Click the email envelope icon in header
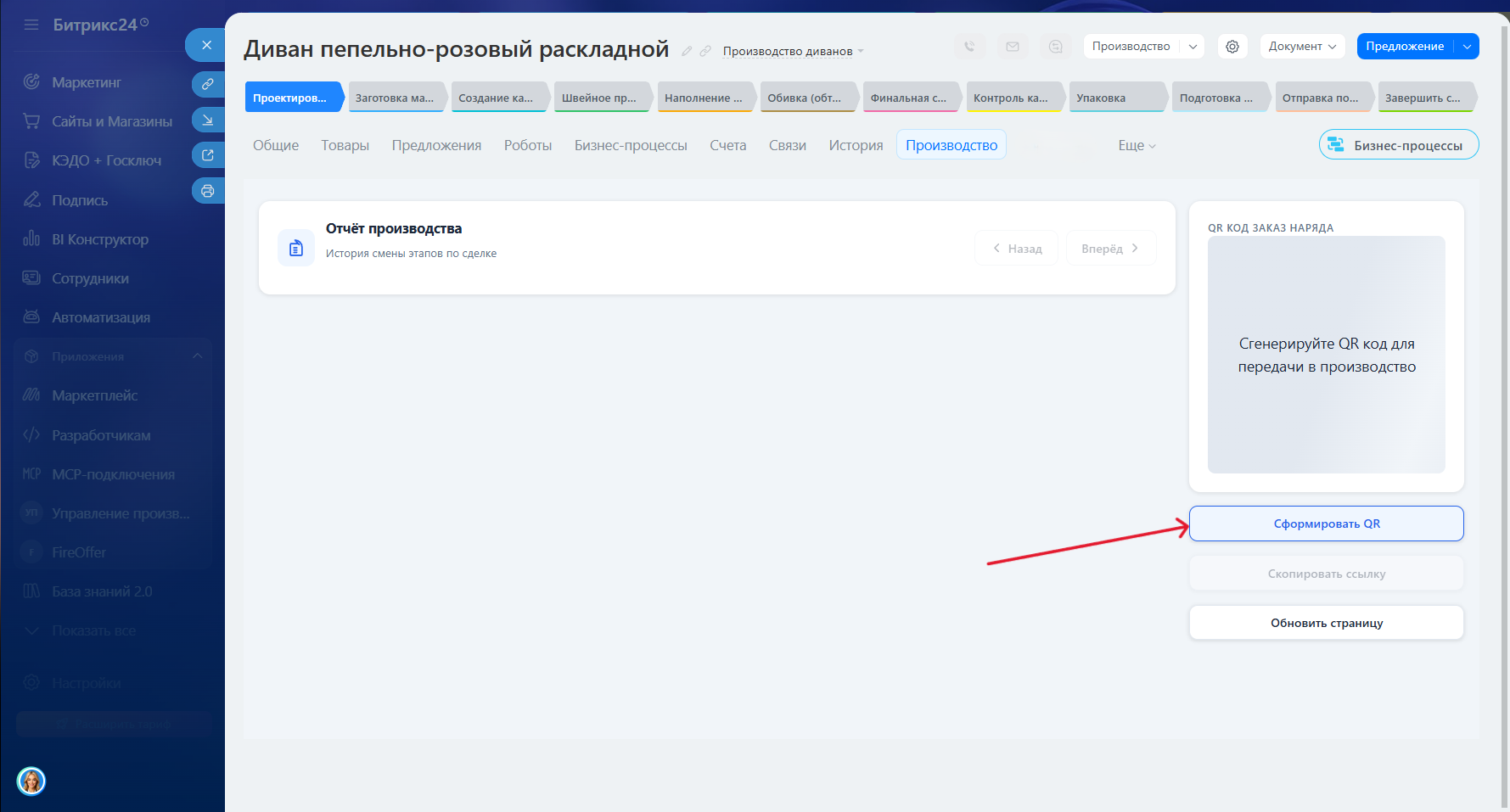Viewport: 1510px width, 812px height. [1013, 47]
